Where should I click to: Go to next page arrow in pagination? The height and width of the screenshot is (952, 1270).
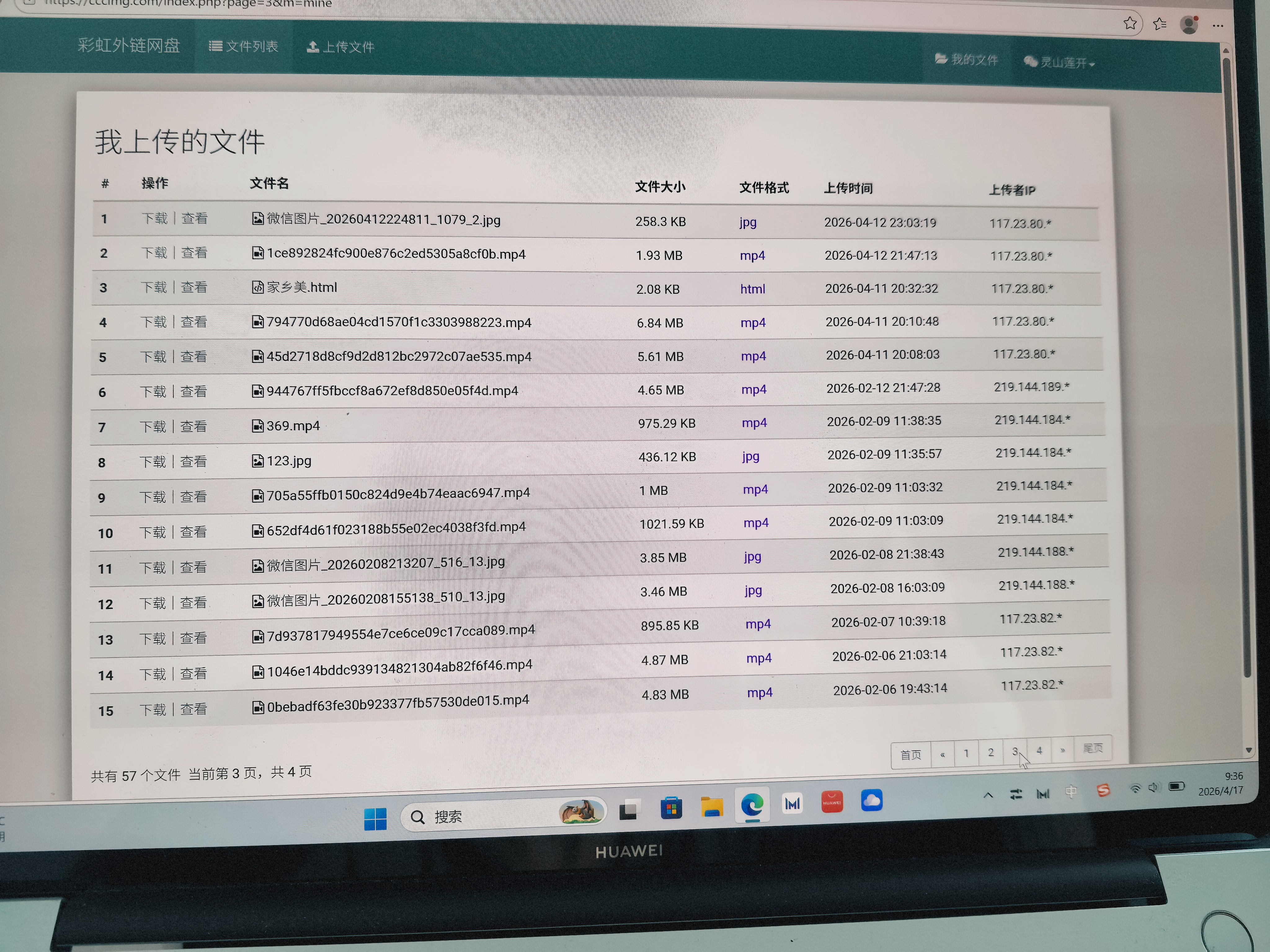[x=1063, y=751]
